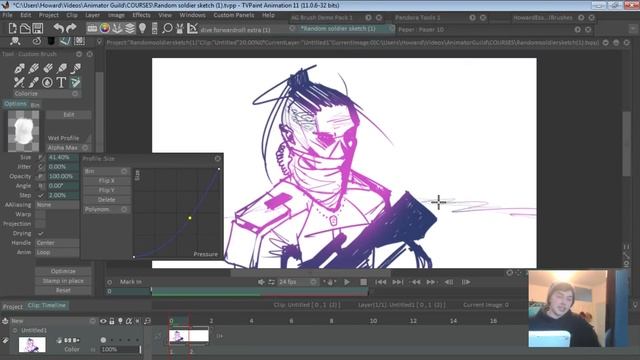Open the graph chart icon in the top toolbar
This screenshot has width=640, height=360.
192,28
